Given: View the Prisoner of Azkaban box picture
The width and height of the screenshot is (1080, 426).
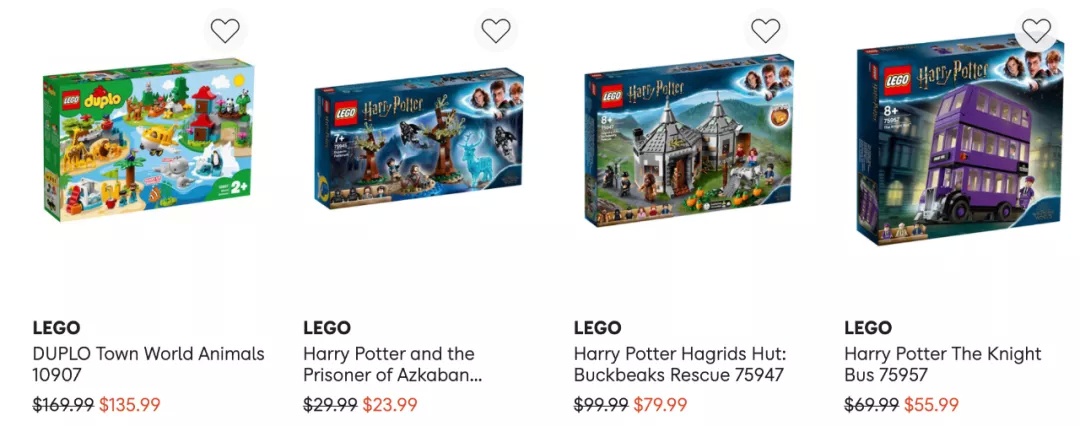Looking at the screenshot, I should [418, 138].
